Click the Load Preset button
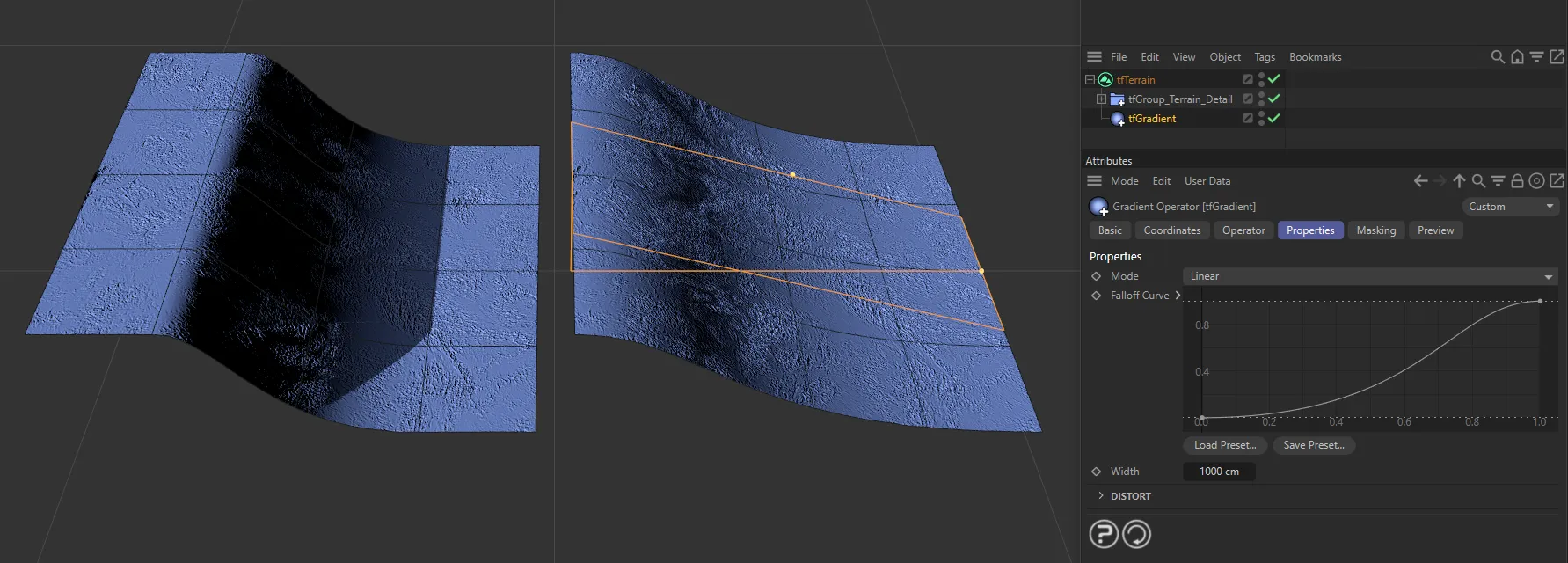Viewport: 1568px width, 563px height. click(x=1225, y=445)
